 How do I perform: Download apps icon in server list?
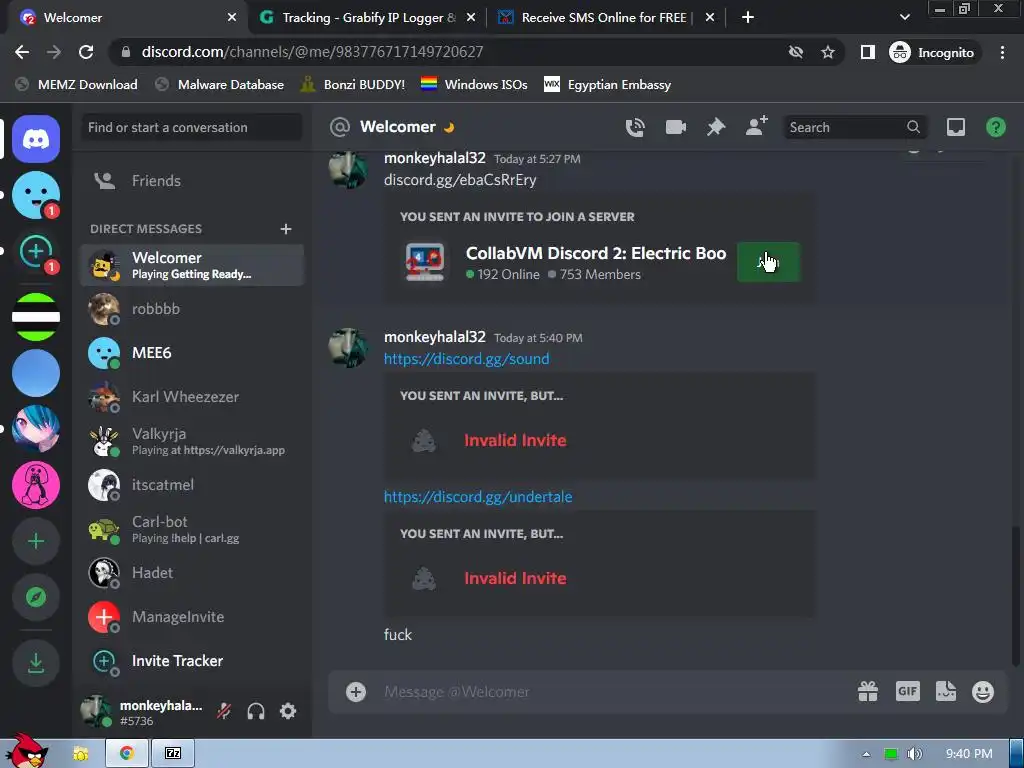(36, 663)
